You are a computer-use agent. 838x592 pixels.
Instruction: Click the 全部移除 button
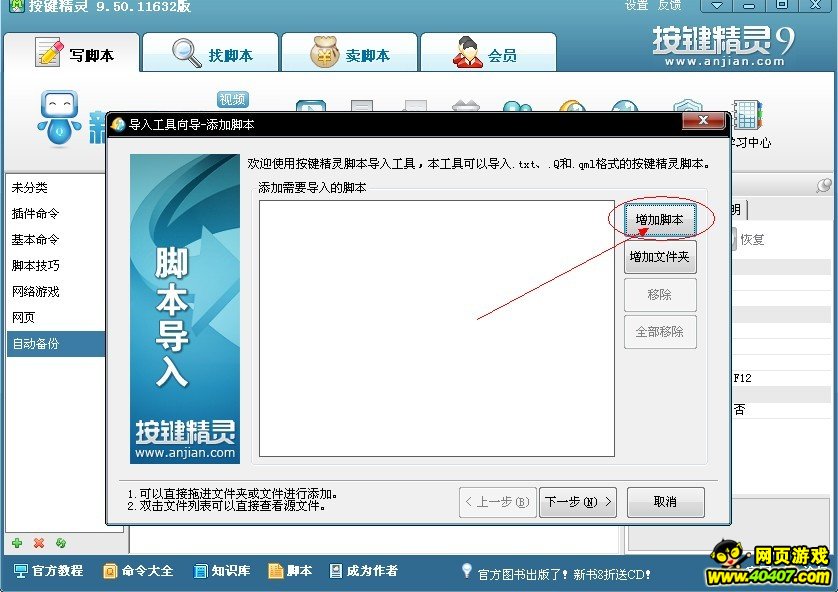(660, 332)
